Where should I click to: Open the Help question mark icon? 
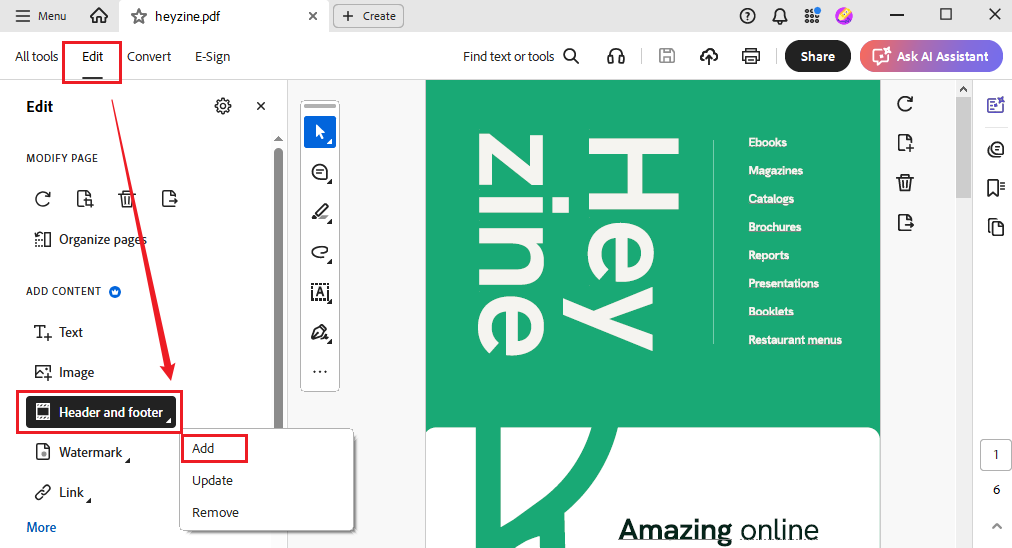tap(747, 16)
